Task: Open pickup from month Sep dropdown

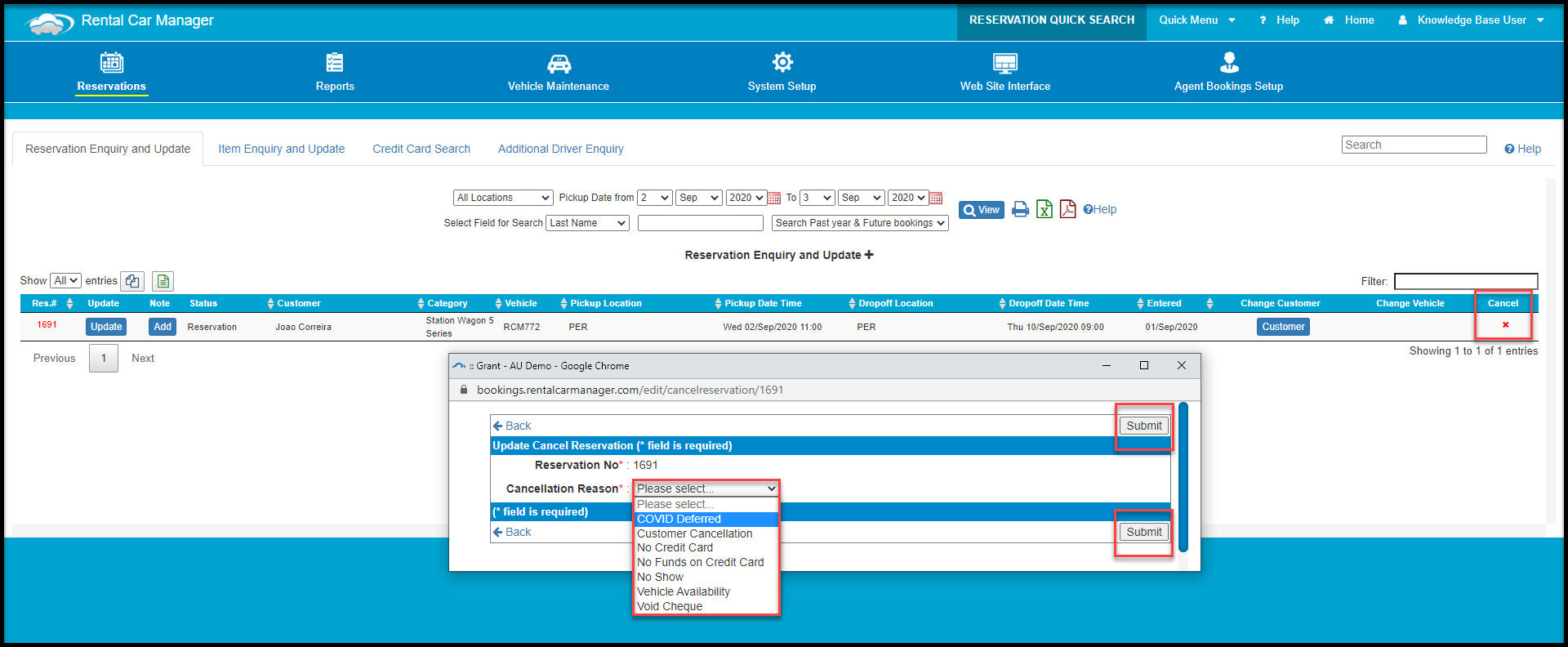Action: tap(699, 198)
